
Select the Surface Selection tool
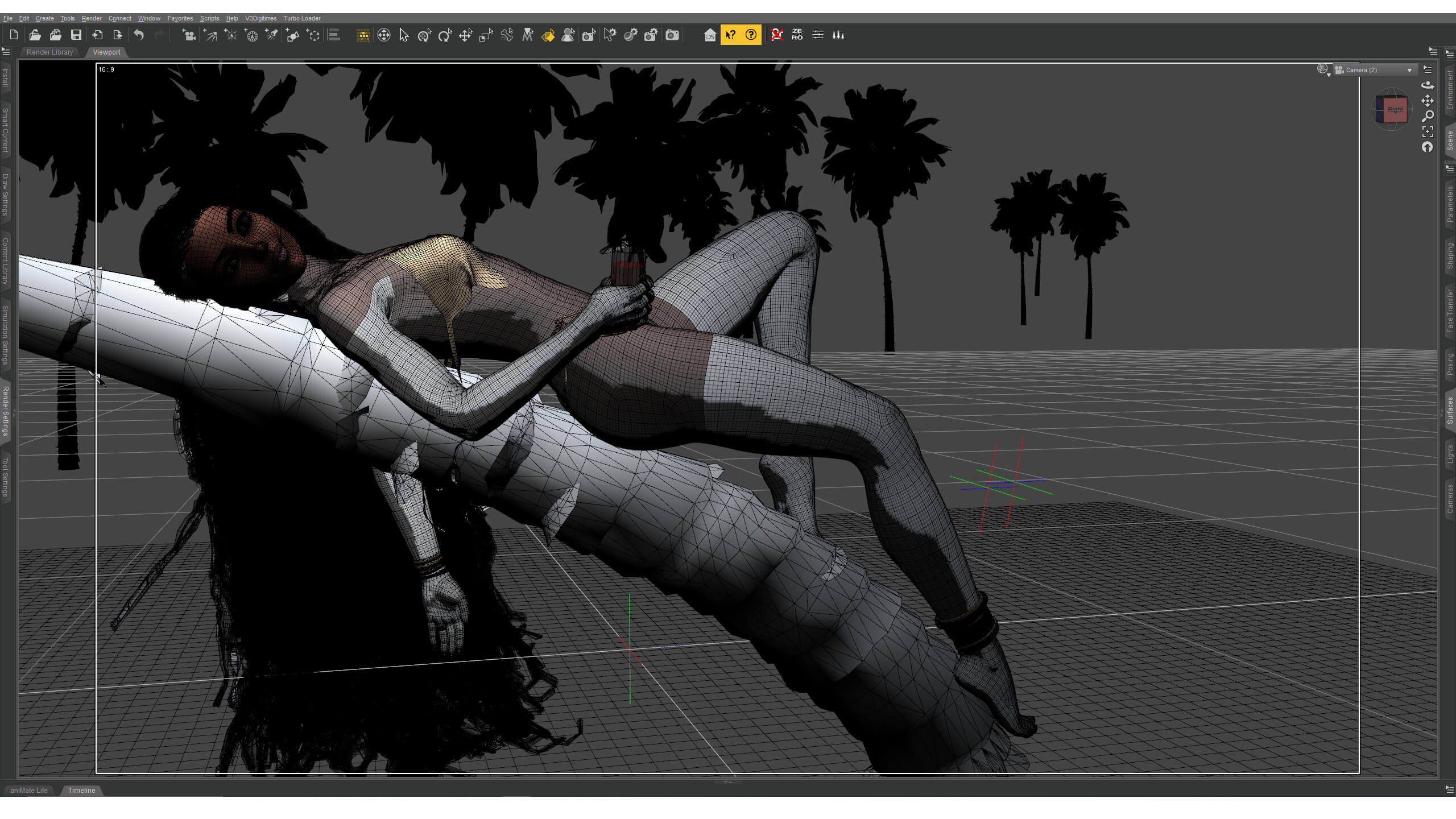point(548,35)
